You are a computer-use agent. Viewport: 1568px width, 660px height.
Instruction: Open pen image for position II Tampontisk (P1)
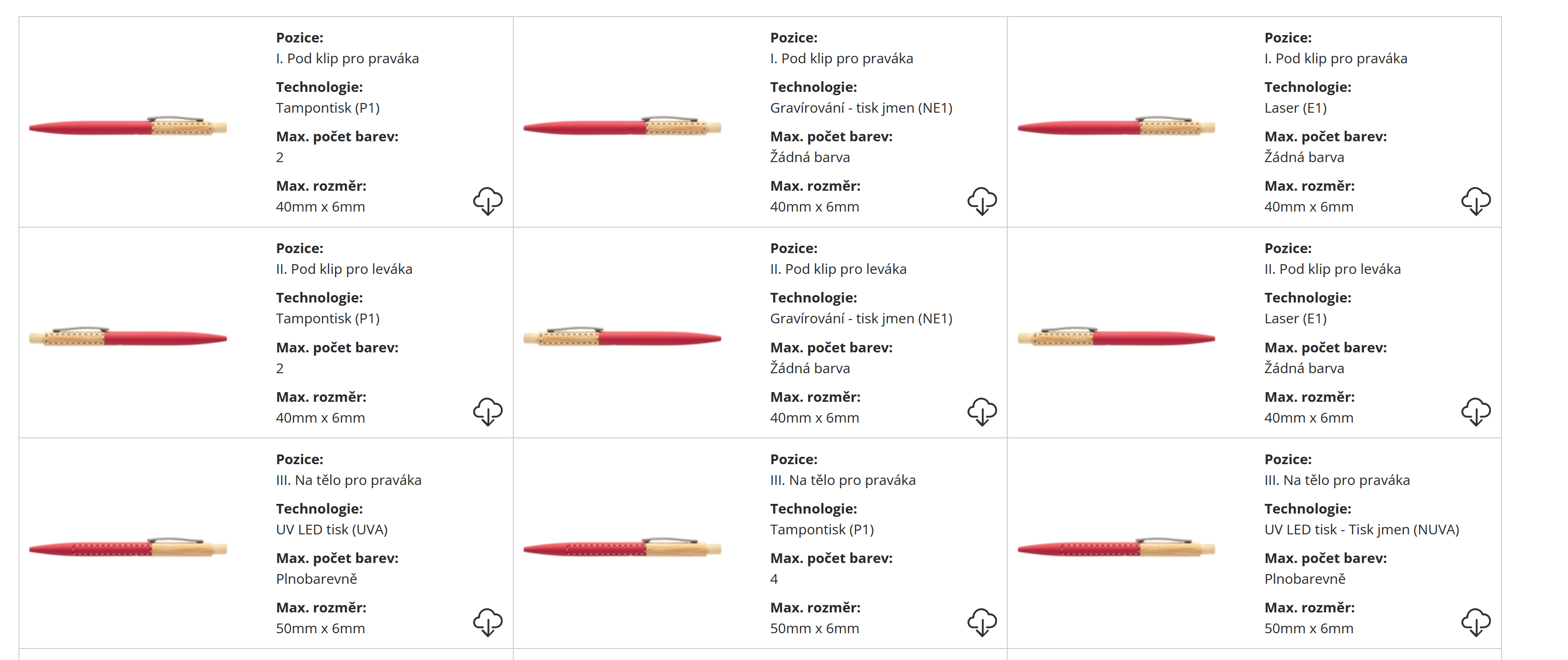click(x=128, y=337)
